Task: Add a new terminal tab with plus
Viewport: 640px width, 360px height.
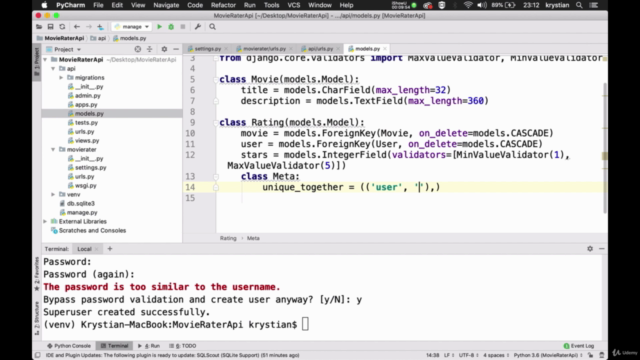Action: (x=109, y=249)
